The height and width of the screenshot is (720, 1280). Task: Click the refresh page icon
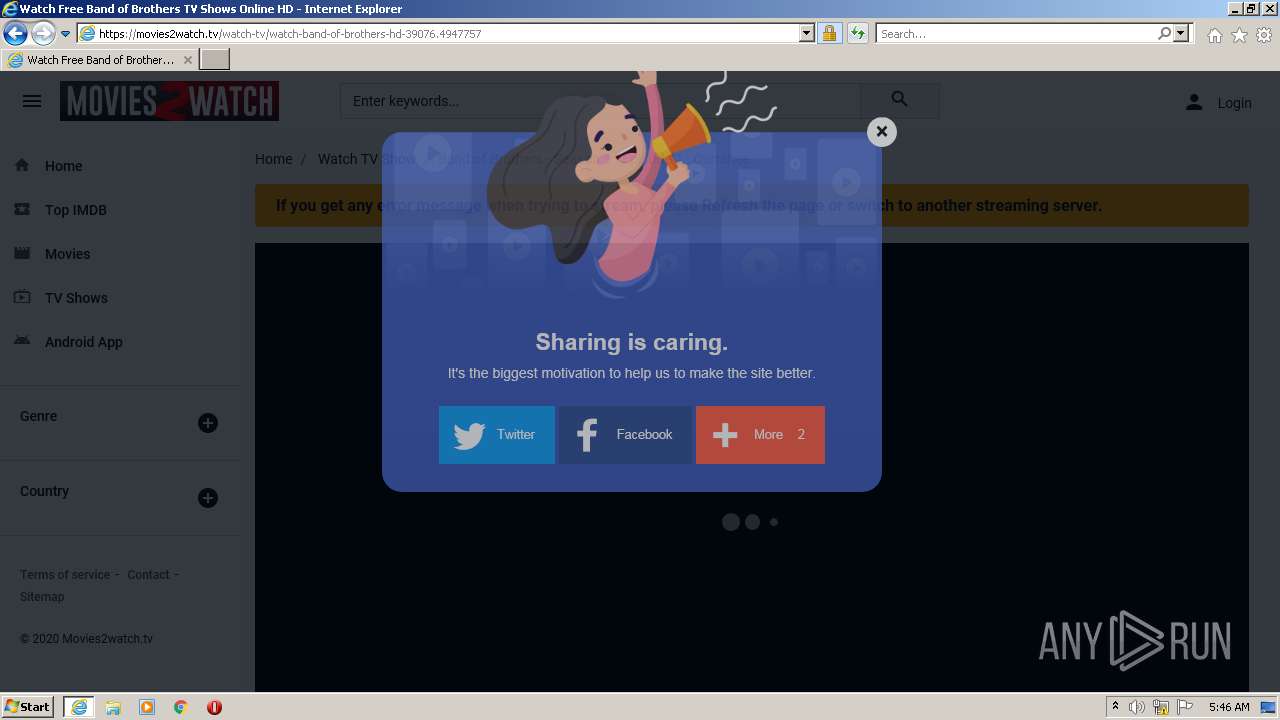click(x=857, y=34)
